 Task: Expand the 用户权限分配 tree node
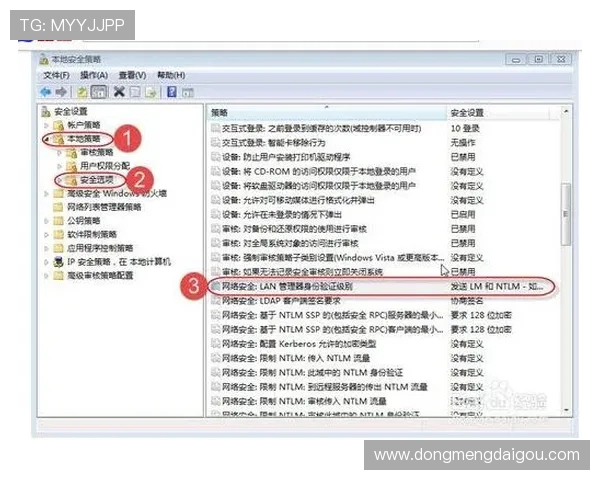(59, 166)
